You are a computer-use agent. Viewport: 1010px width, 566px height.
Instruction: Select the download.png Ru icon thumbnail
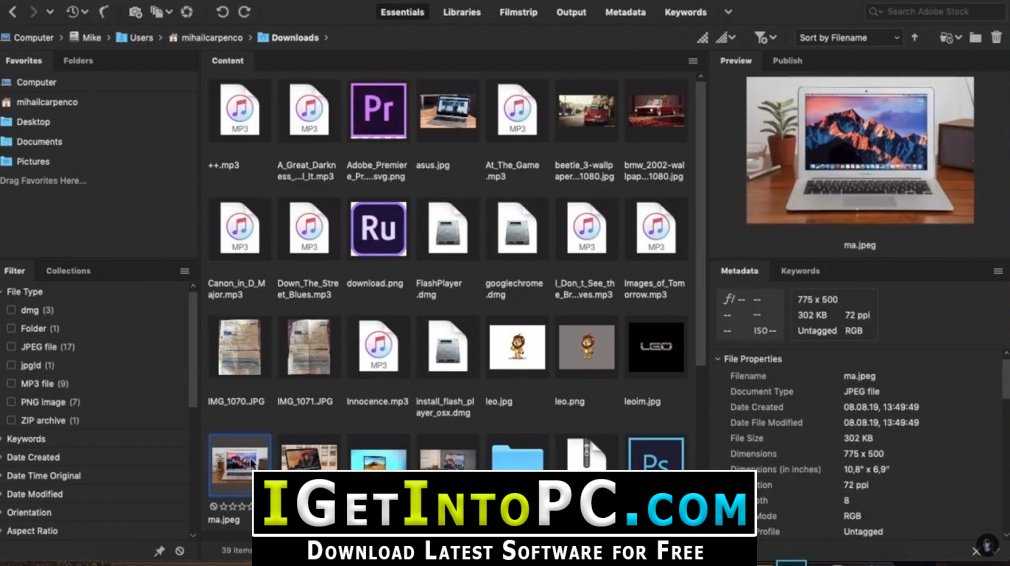378,229
